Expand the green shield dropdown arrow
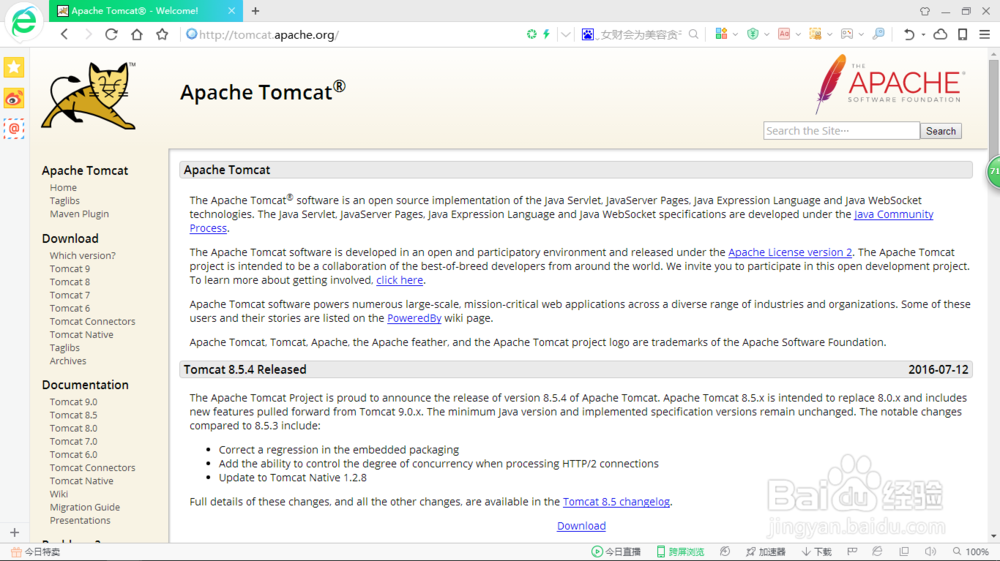The image size is (1000, 561). [767, 34]
